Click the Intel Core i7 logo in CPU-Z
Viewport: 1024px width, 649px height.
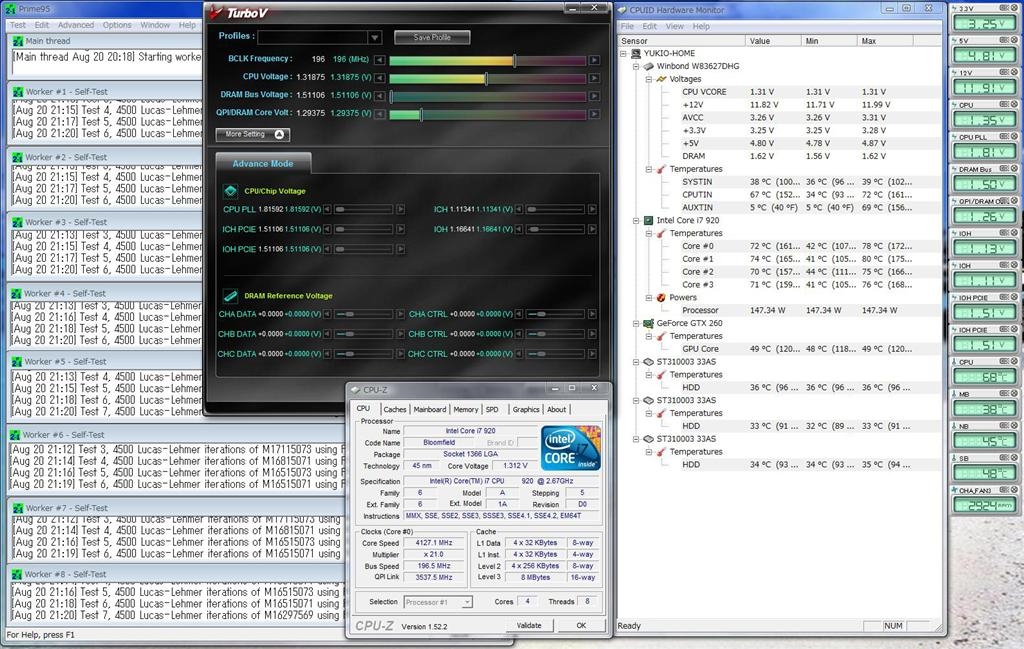[569, 449]
